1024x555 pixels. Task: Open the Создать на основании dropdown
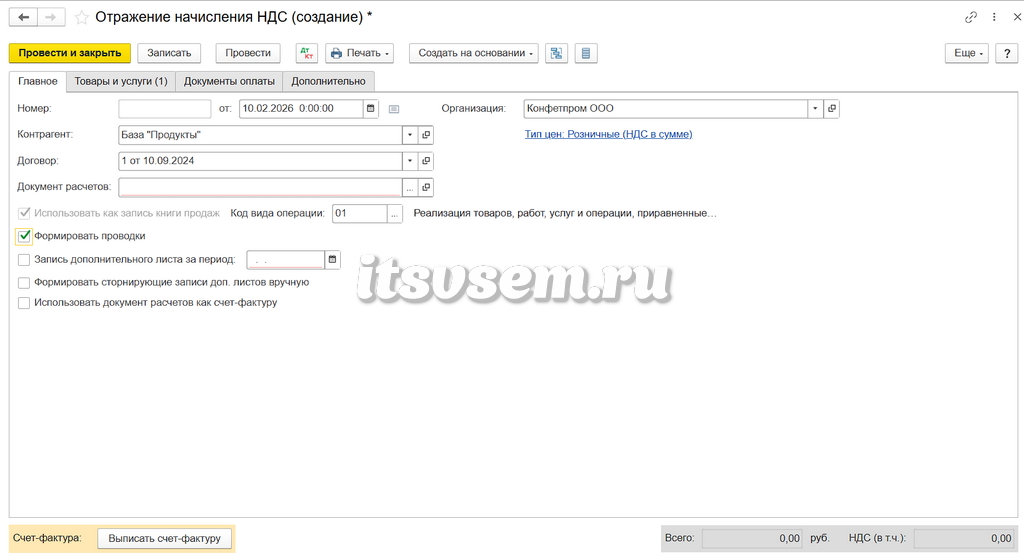point(473,53)
